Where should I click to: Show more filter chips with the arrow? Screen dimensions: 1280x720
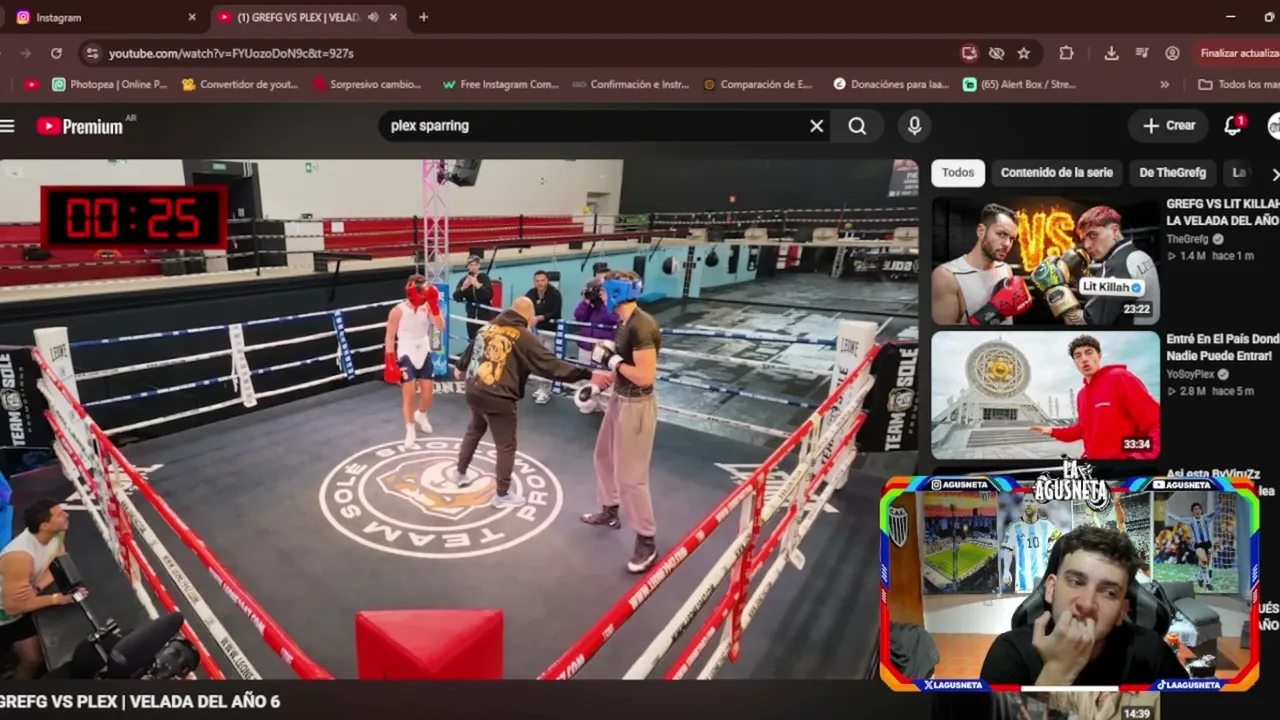[x=1274, y=174]
